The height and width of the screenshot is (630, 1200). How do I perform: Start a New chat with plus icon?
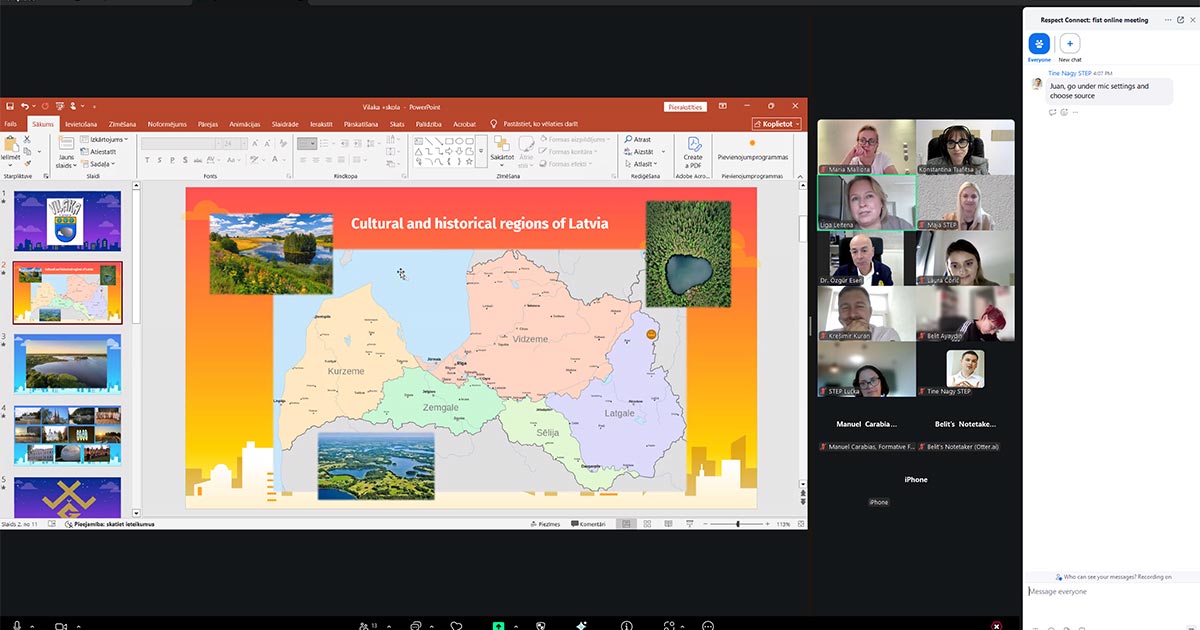pyautogui.click(x=1070, y=44)
